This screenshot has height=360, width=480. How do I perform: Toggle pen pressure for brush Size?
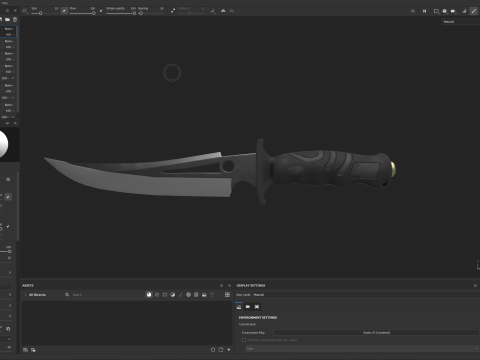tap(64, 11)
